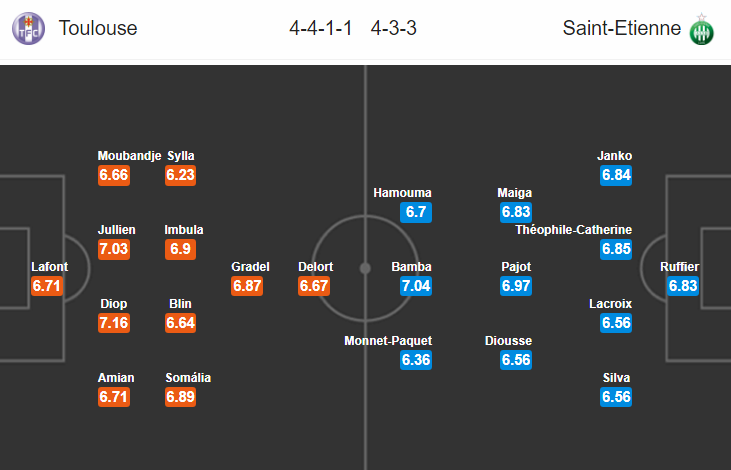Open the Toulouse team name link
731x470 pixels.
point(98,28)
